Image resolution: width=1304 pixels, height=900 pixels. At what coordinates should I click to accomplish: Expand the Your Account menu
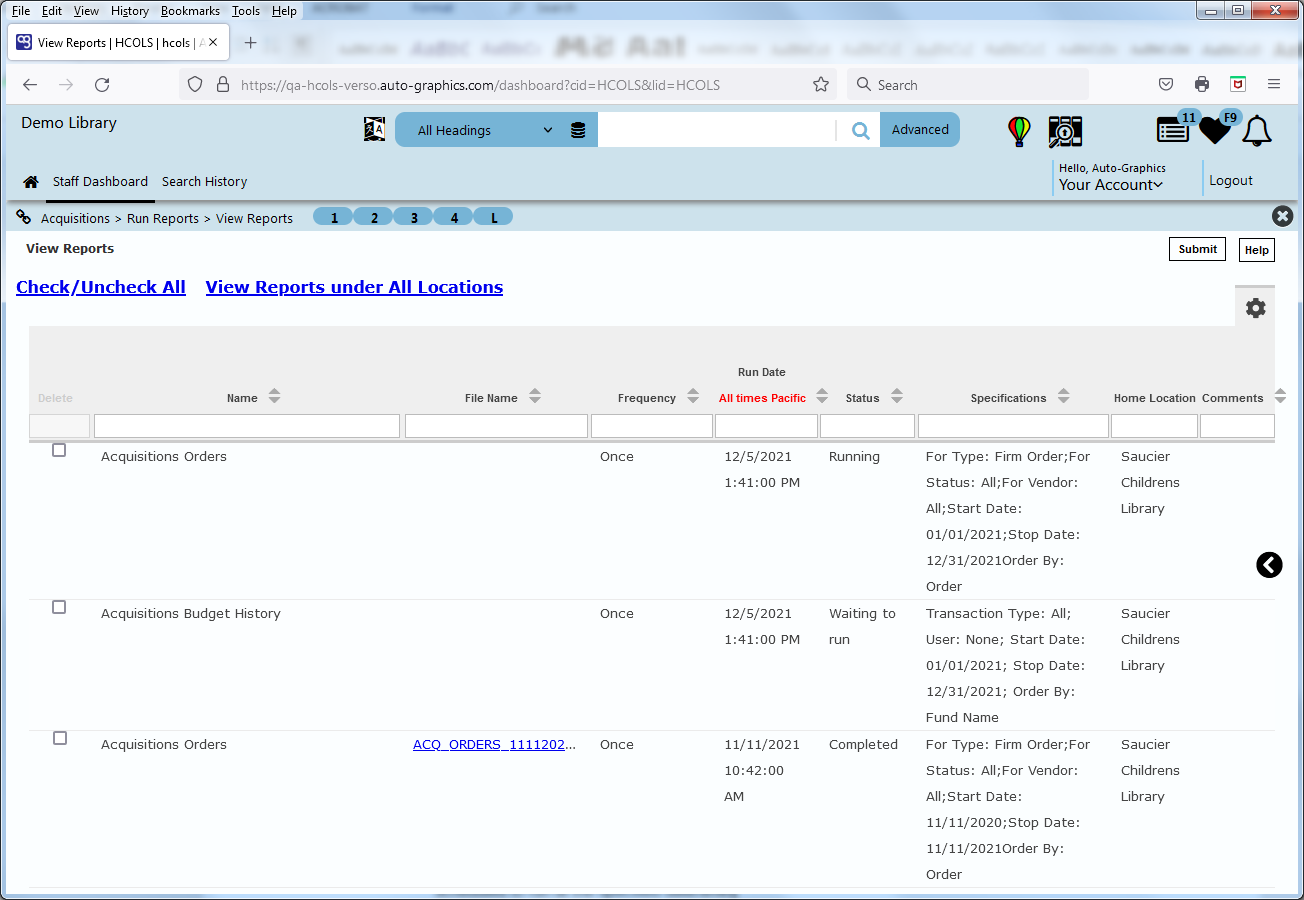pyautogui.click(x=1111, y=185)
